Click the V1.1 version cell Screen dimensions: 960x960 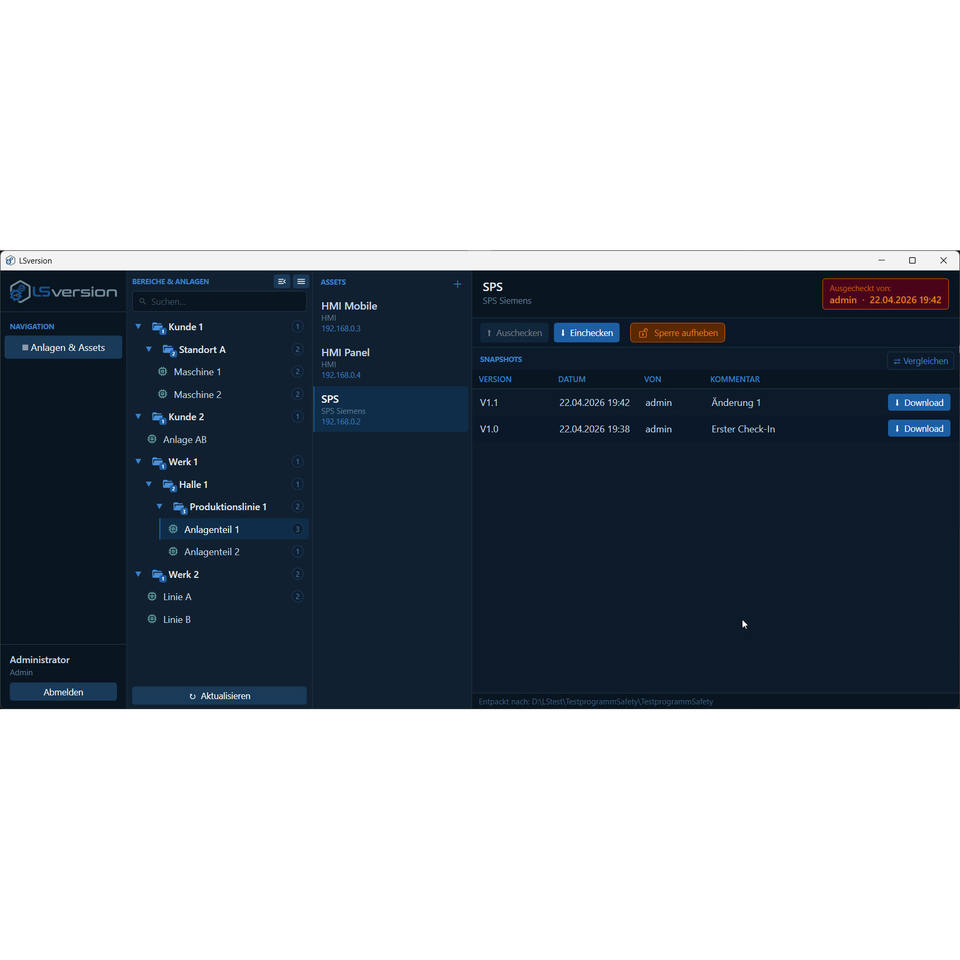click(x=489, y=402)
